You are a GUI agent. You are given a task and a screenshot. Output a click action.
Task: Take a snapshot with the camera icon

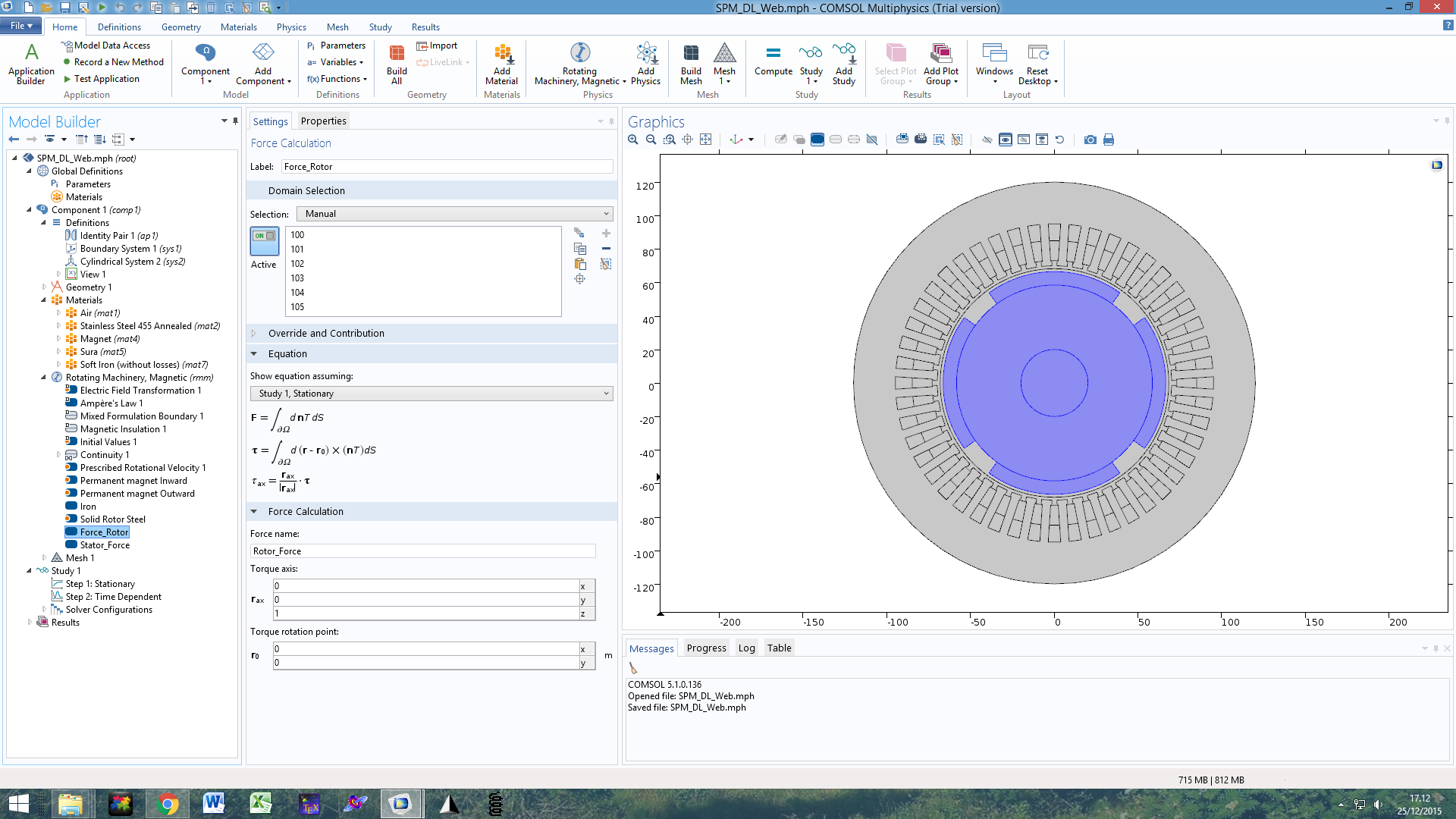tap(1090, 140)
